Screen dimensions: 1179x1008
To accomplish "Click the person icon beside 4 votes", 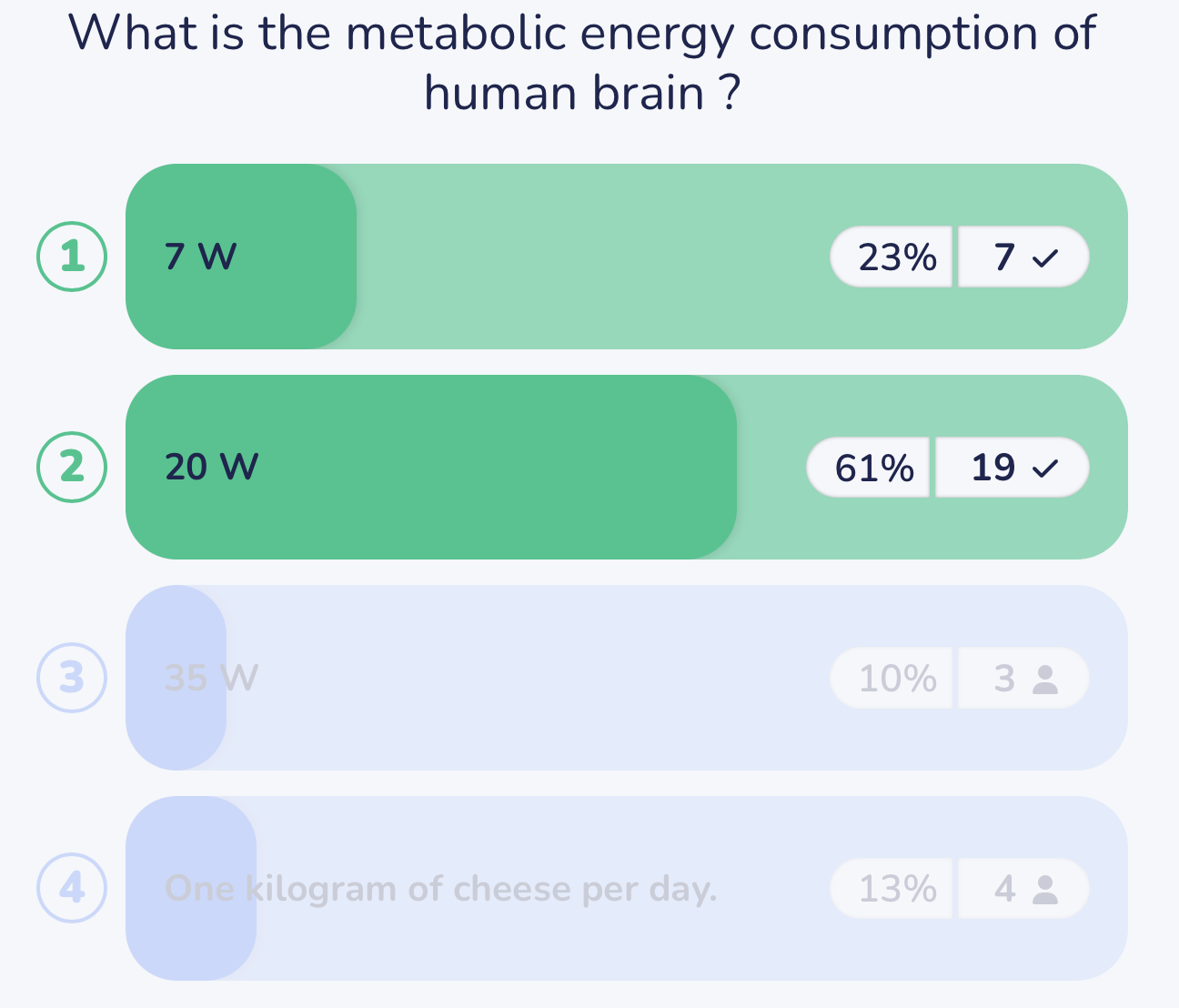I will click(x=1046, y=890).
